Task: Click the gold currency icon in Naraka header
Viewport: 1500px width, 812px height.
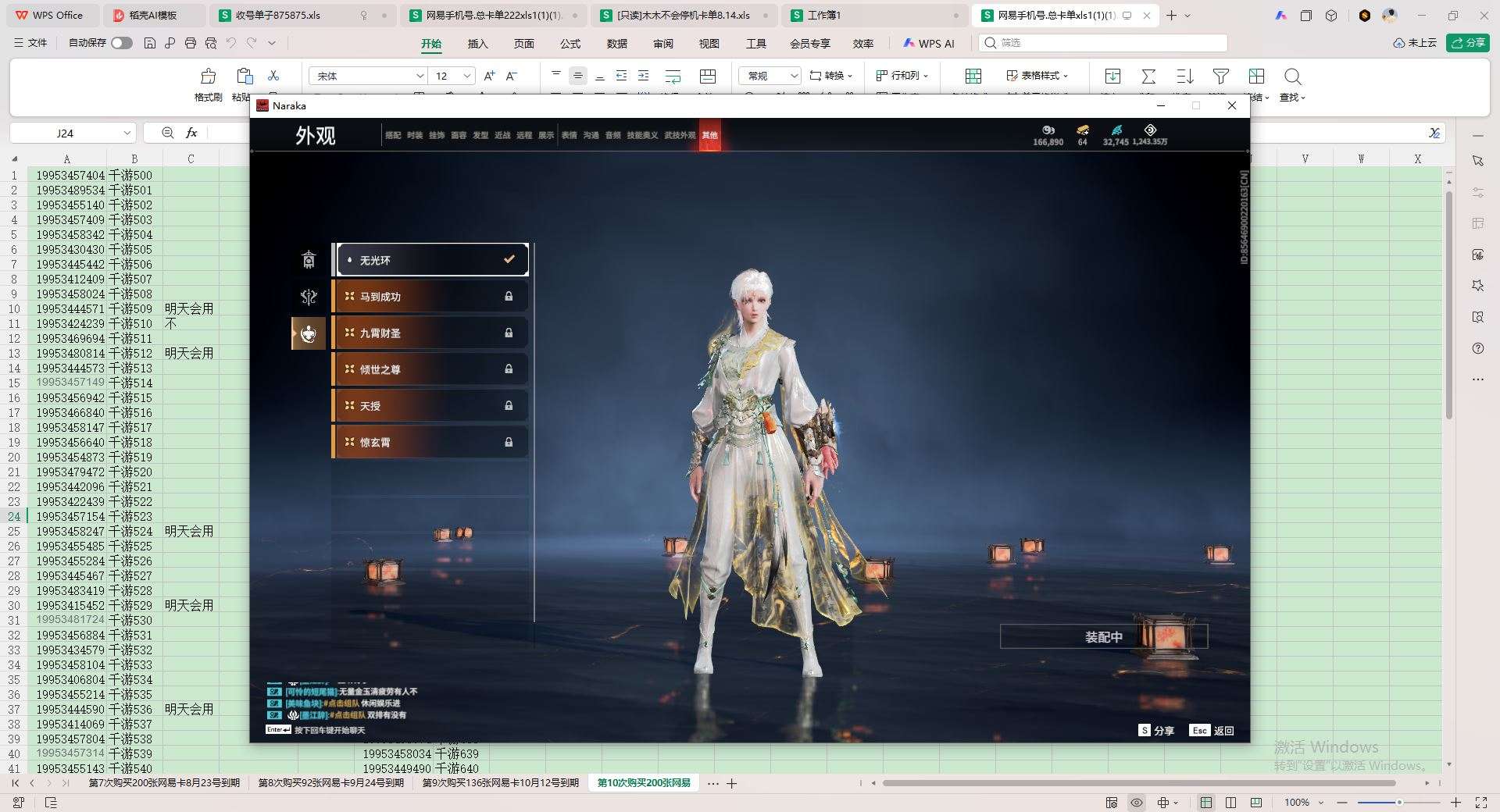Action: point(1082,130)
